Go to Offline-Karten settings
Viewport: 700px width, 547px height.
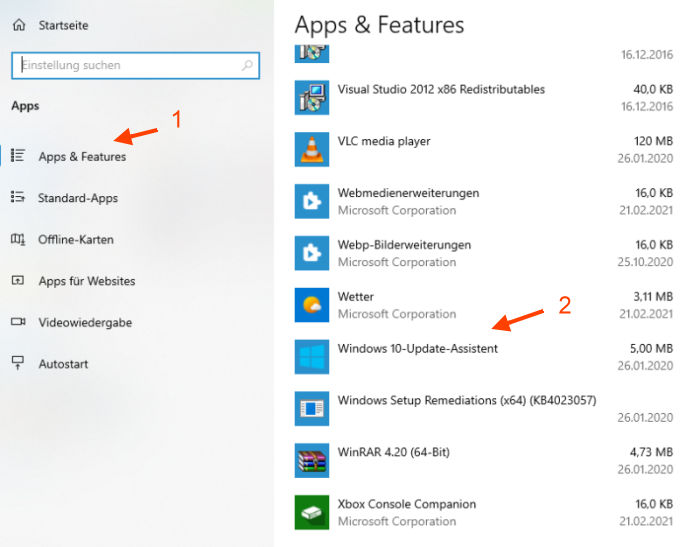tap(76, 240)
